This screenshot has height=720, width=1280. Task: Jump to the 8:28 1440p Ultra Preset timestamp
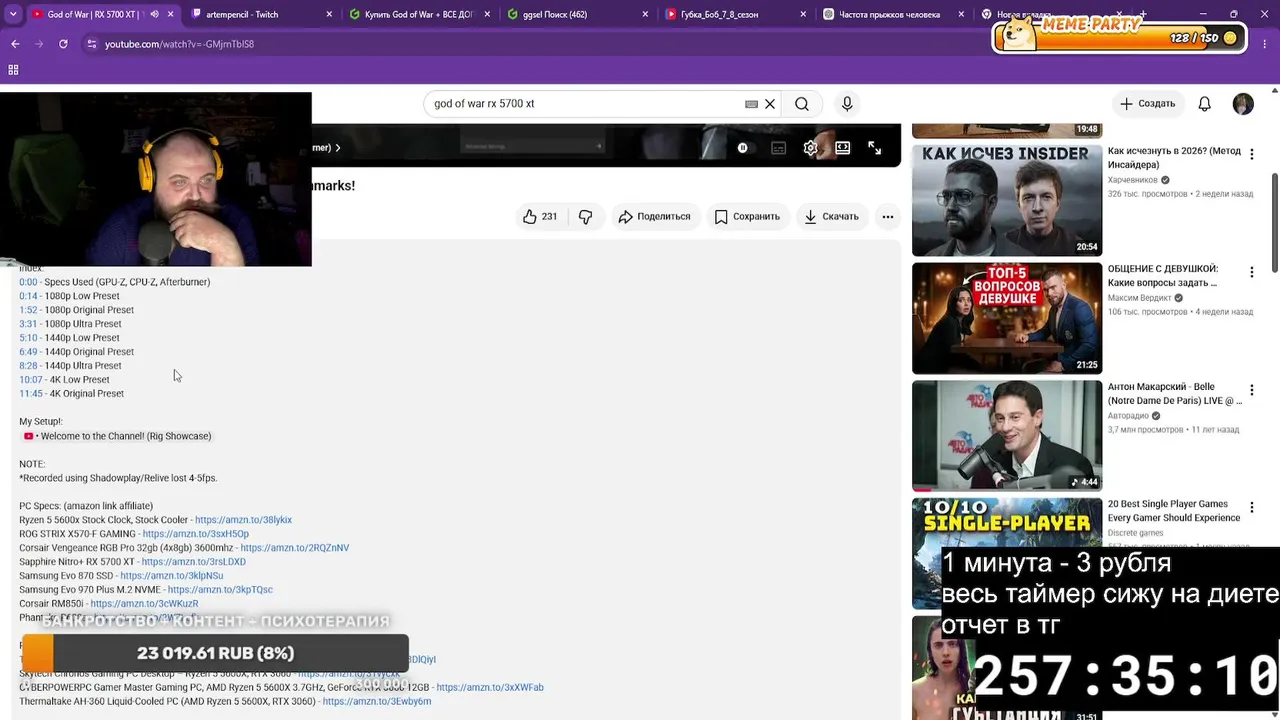[28, 366]
